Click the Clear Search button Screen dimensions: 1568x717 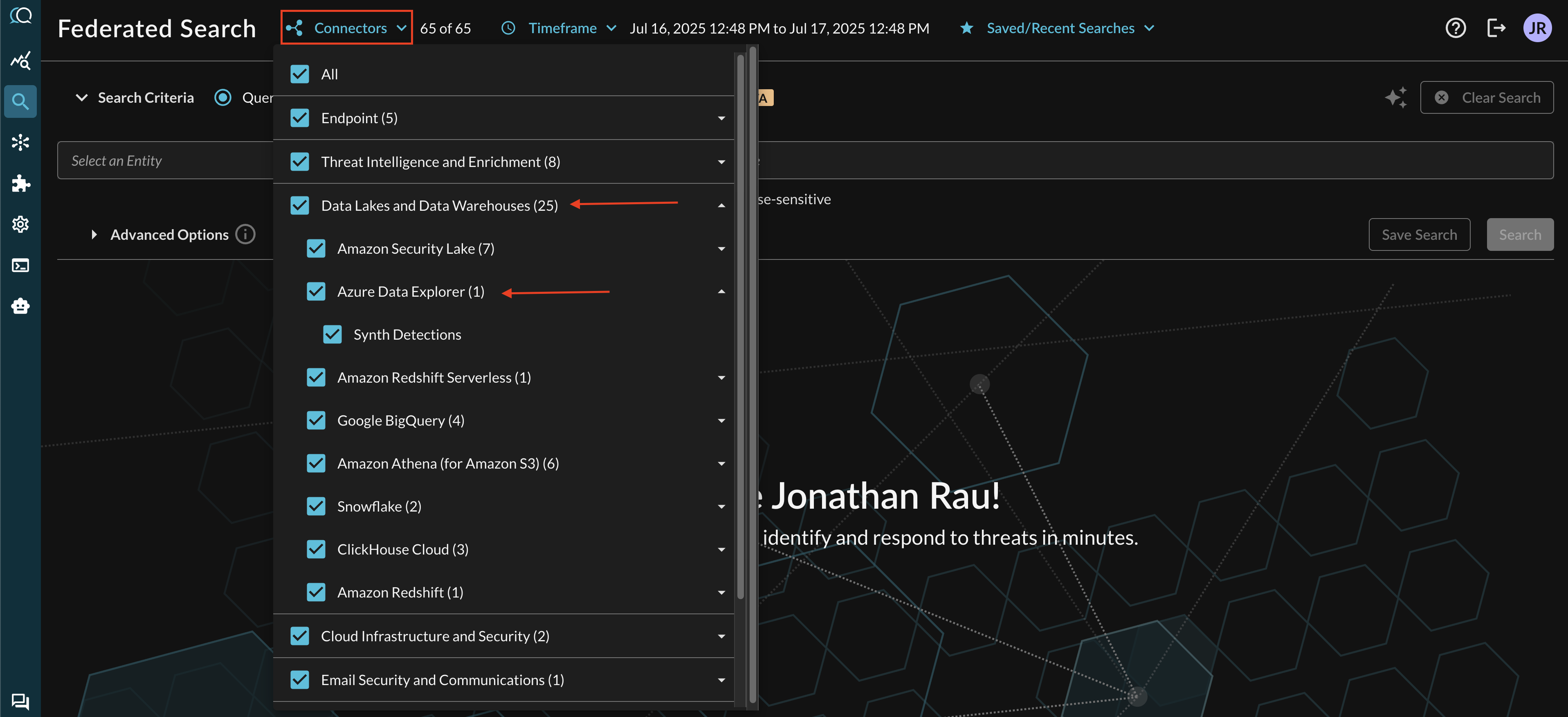point(1487,97)
